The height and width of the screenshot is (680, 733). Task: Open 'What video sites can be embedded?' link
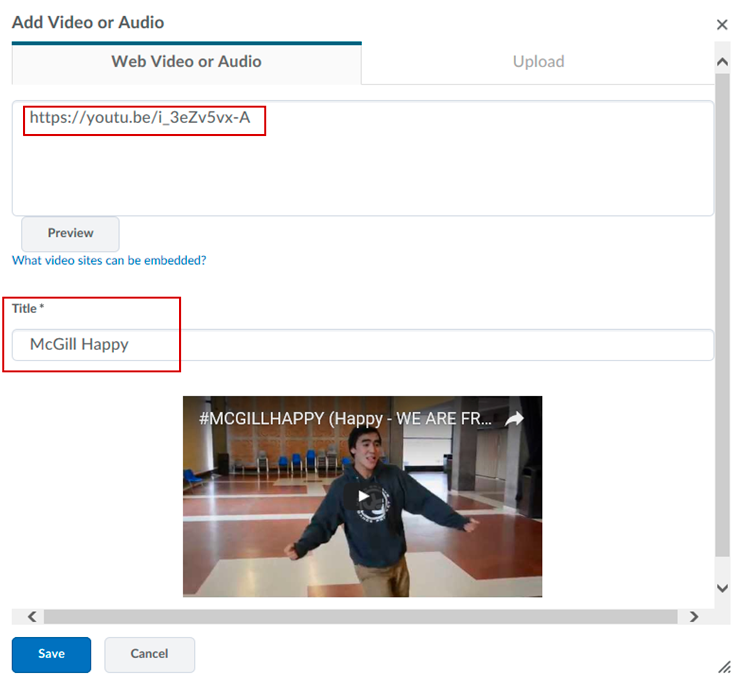coord(109,260)
